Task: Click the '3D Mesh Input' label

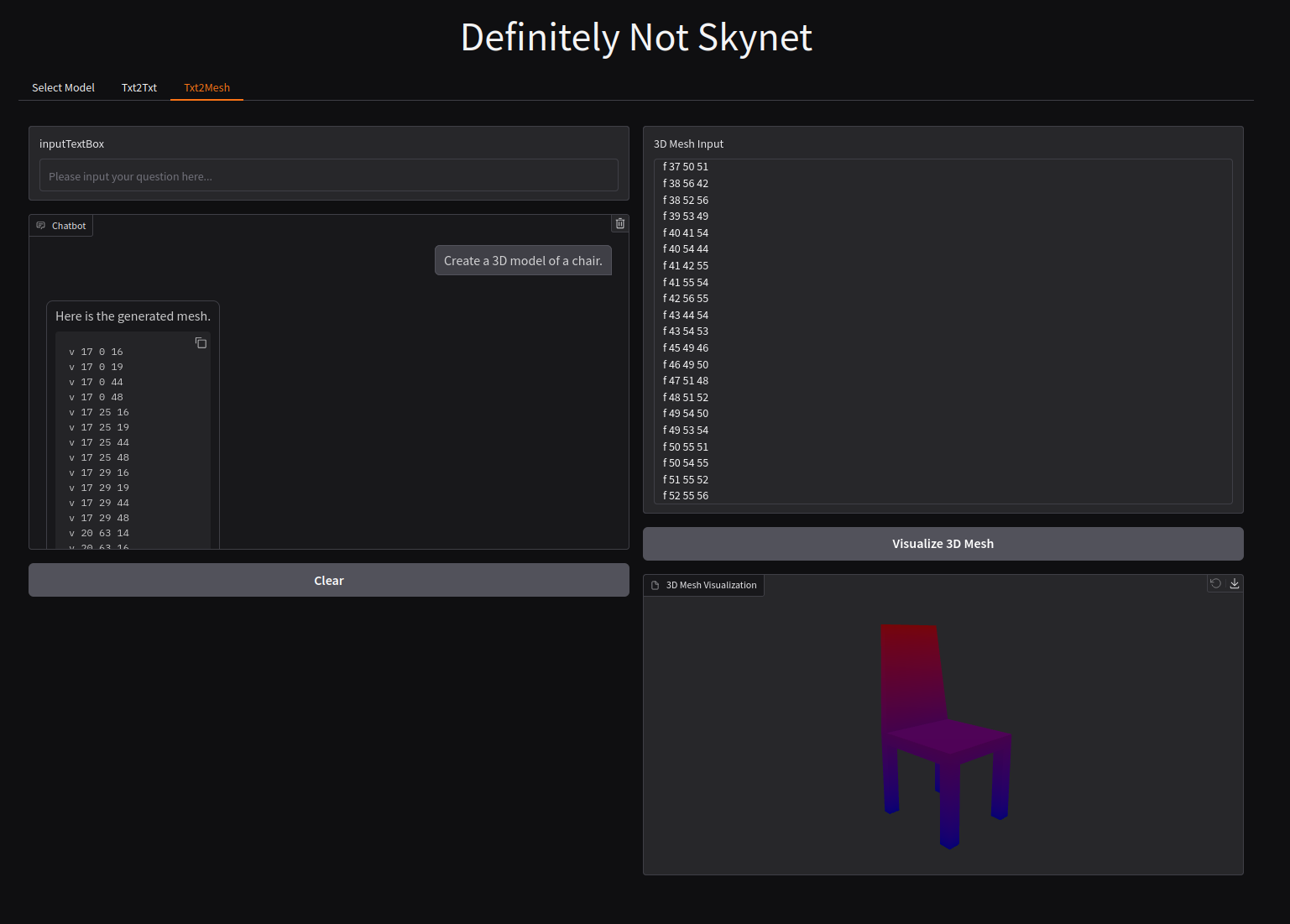Action: (688, 144)
